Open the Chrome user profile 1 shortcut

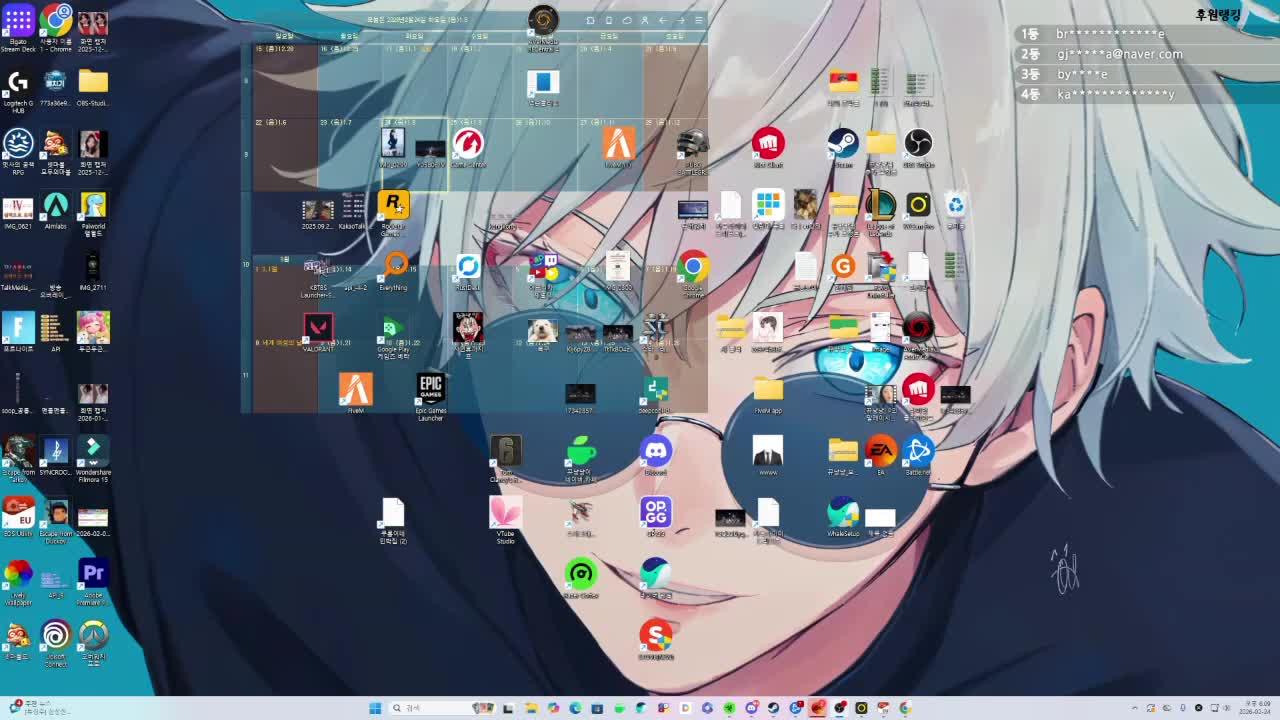[x=55, y=29]
